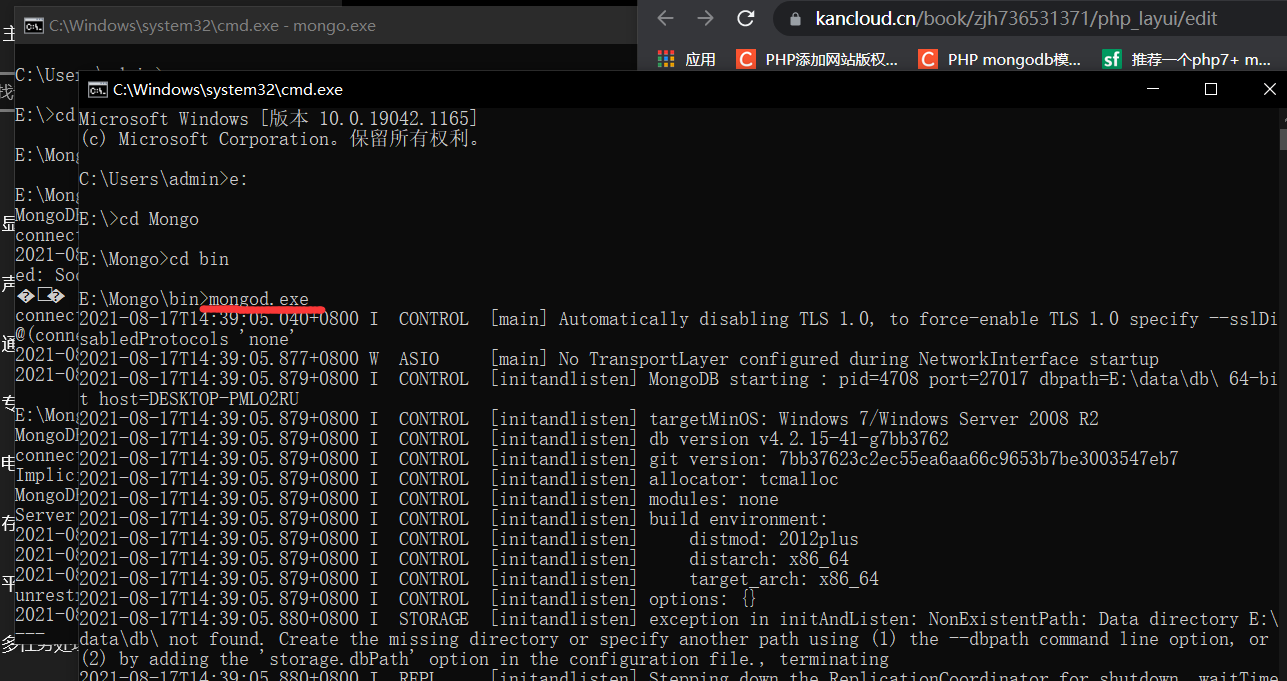Click the 'cmd.exe - mongo.exe' background window title
1287x681 pixels.
click(212, 25)
